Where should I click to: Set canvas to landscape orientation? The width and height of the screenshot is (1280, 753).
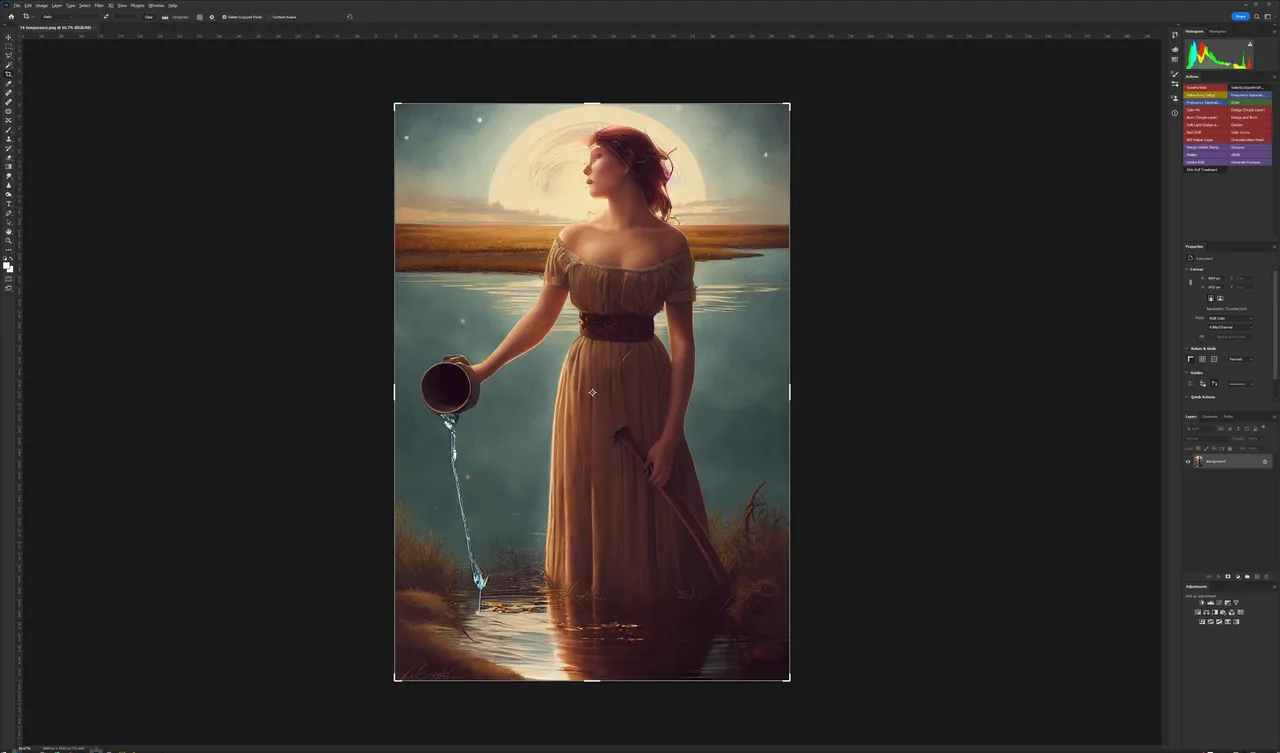(x=1220, y=298)
